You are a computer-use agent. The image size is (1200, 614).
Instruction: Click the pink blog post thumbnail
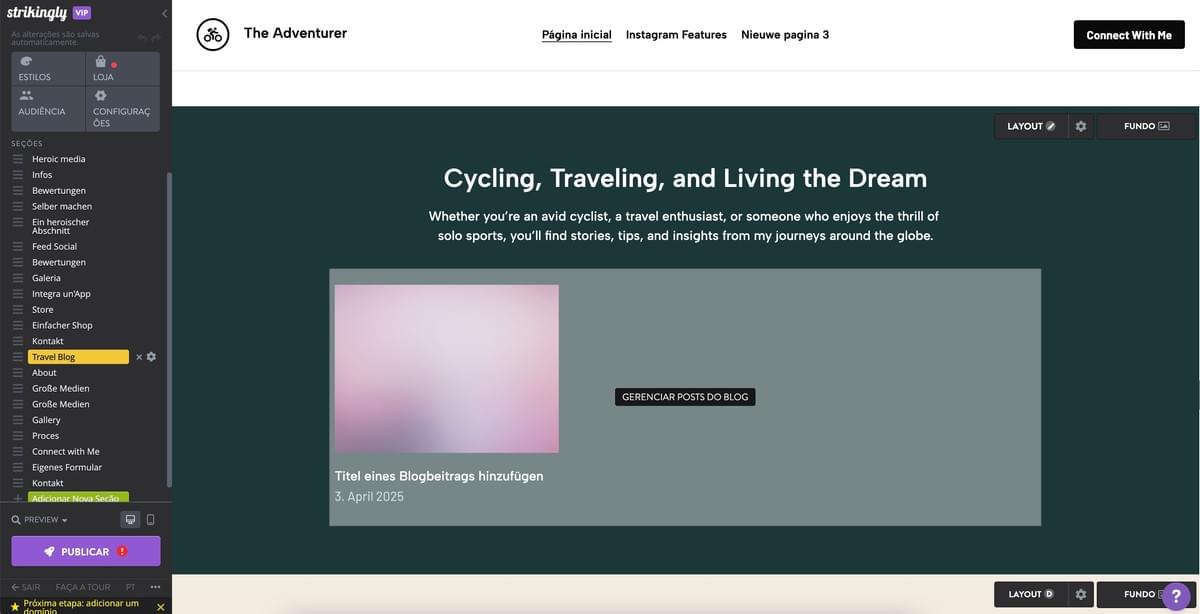(x=447, y=369)
